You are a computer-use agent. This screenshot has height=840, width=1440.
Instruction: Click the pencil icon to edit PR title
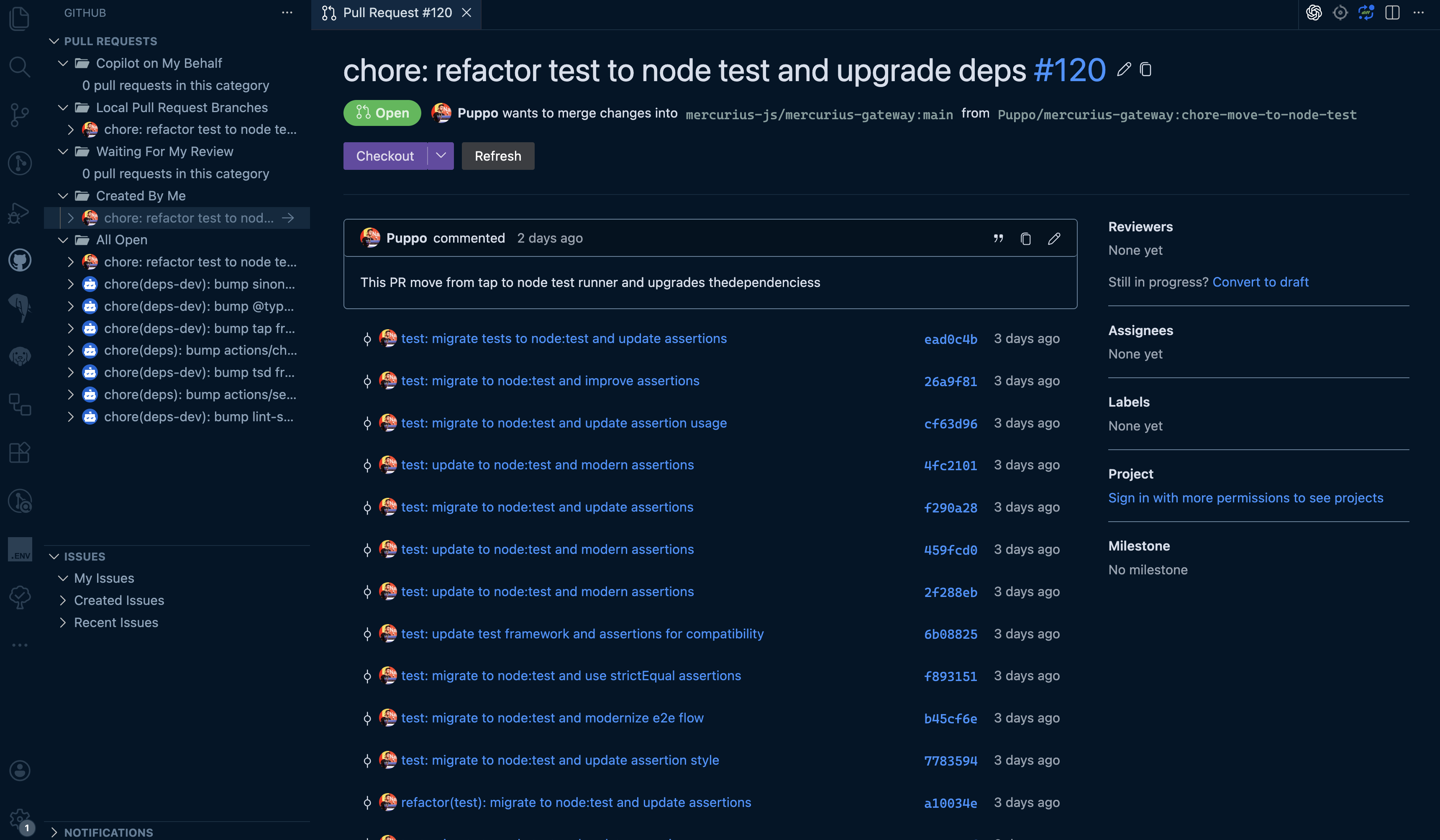[x=1123, y=70]
